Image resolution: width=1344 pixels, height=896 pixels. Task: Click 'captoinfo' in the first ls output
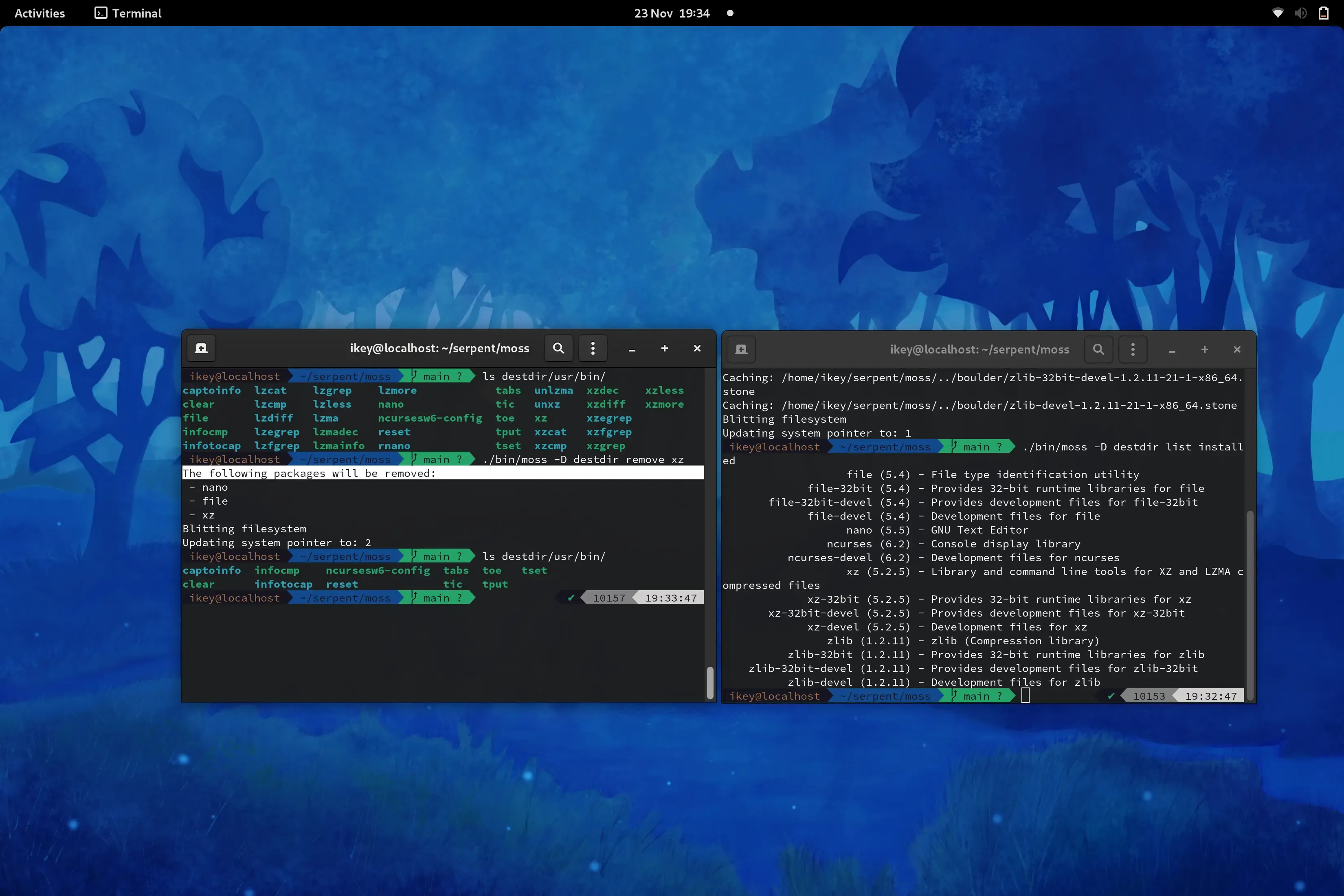pos(211,390)
